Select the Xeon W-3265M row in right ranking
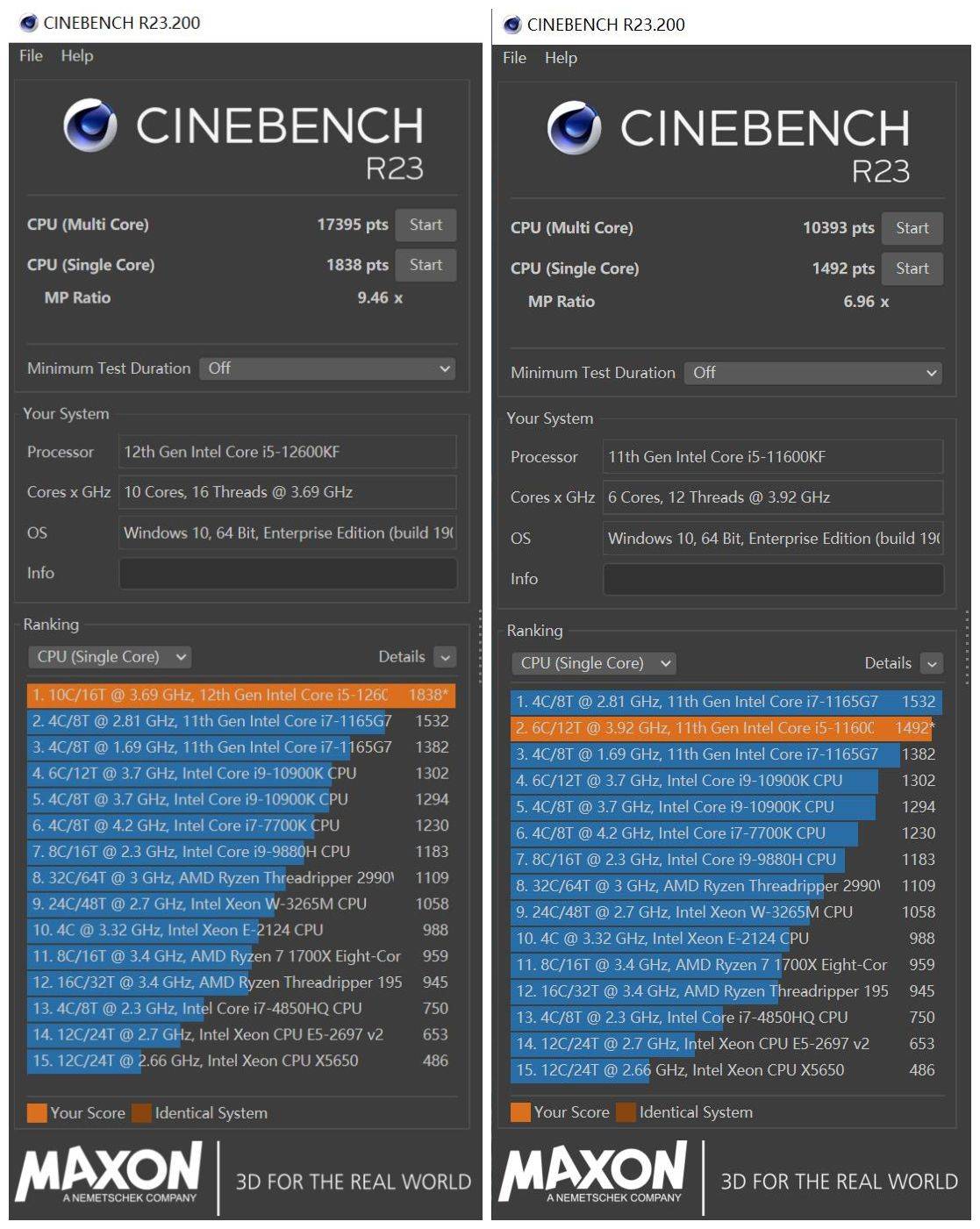The image size is (980, 1229). tap(726, 912)
